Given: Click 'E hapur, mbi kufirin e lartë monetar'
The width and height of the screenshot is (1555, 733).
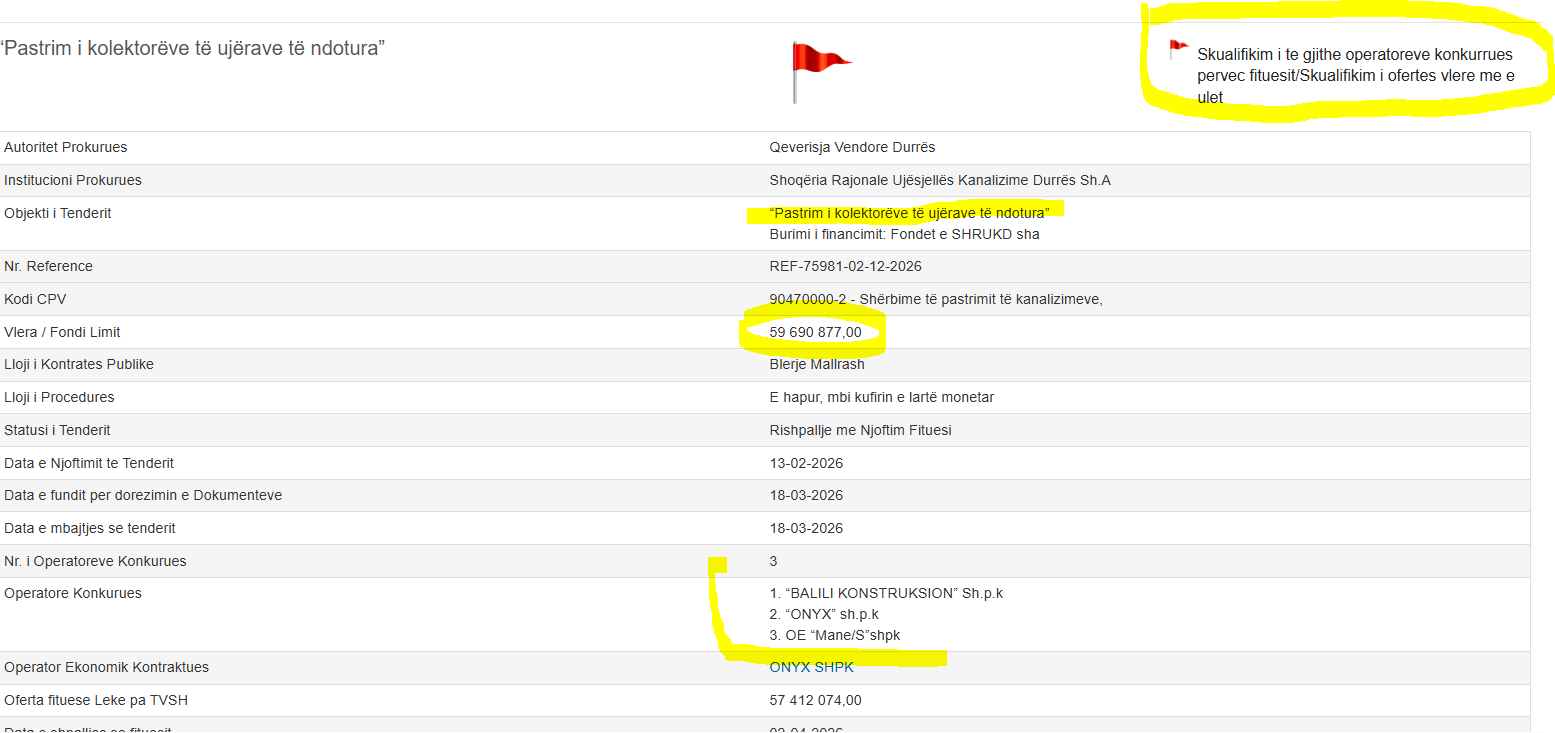Looking at the screenshot, I should [881, 397].
